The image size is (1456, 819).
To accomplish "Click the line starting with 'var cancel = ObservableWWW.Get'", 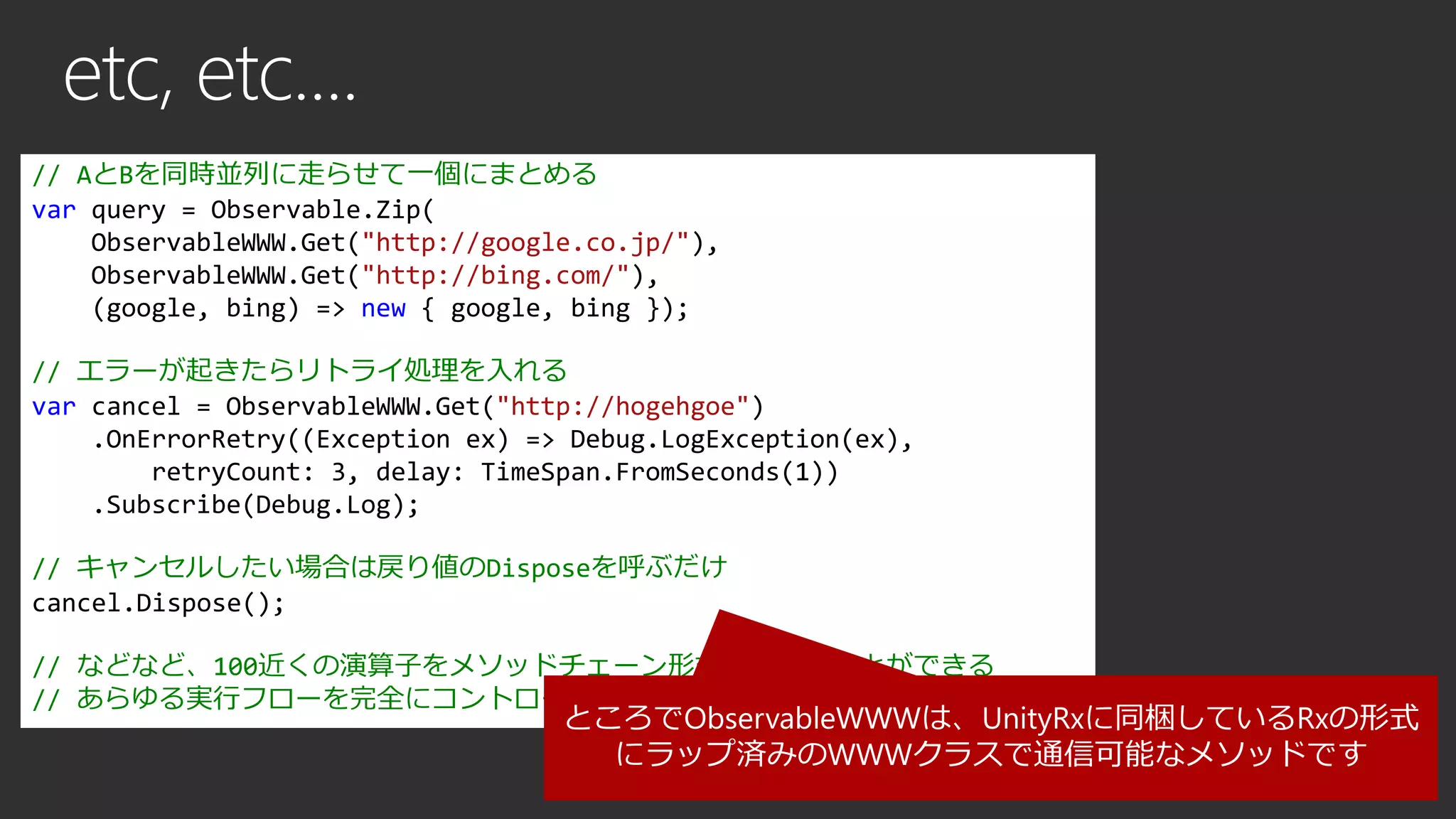I will [398, 407].
